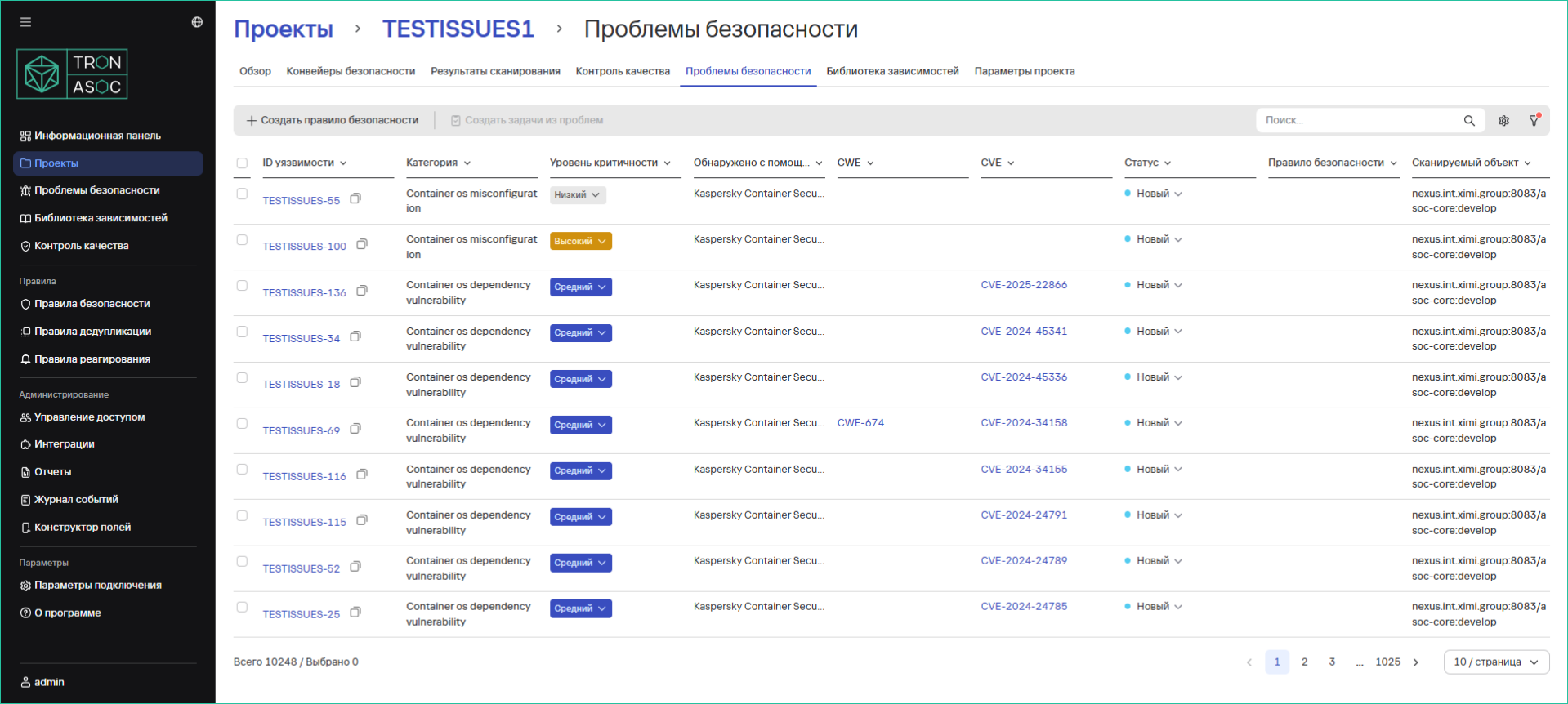Click the Низкий severity badge for TESTISSUES-55

(577, 195)
